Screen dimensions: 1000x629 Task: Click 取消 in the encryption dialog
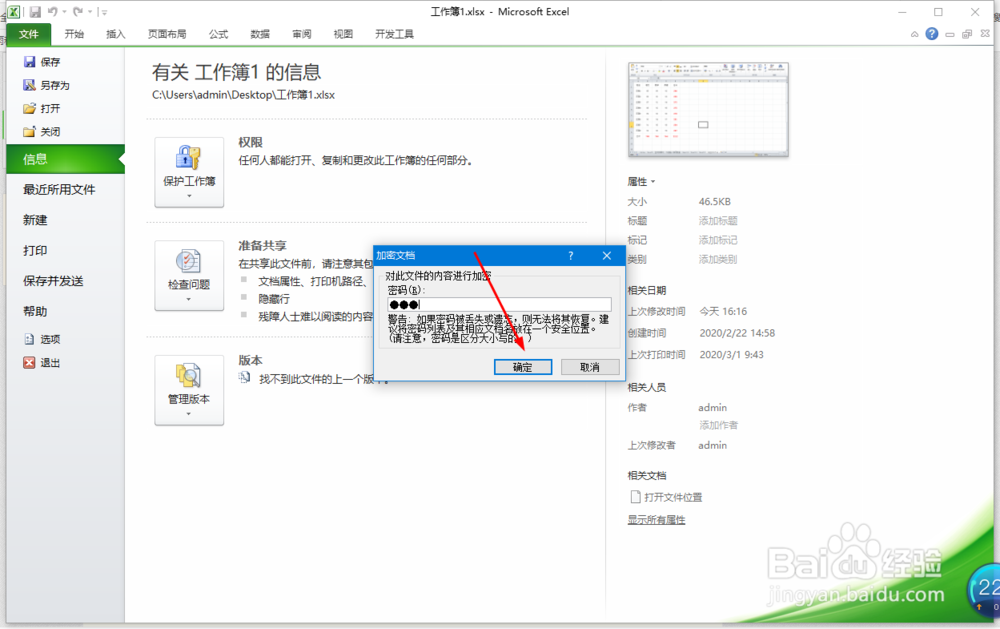[x=589, y=367]
